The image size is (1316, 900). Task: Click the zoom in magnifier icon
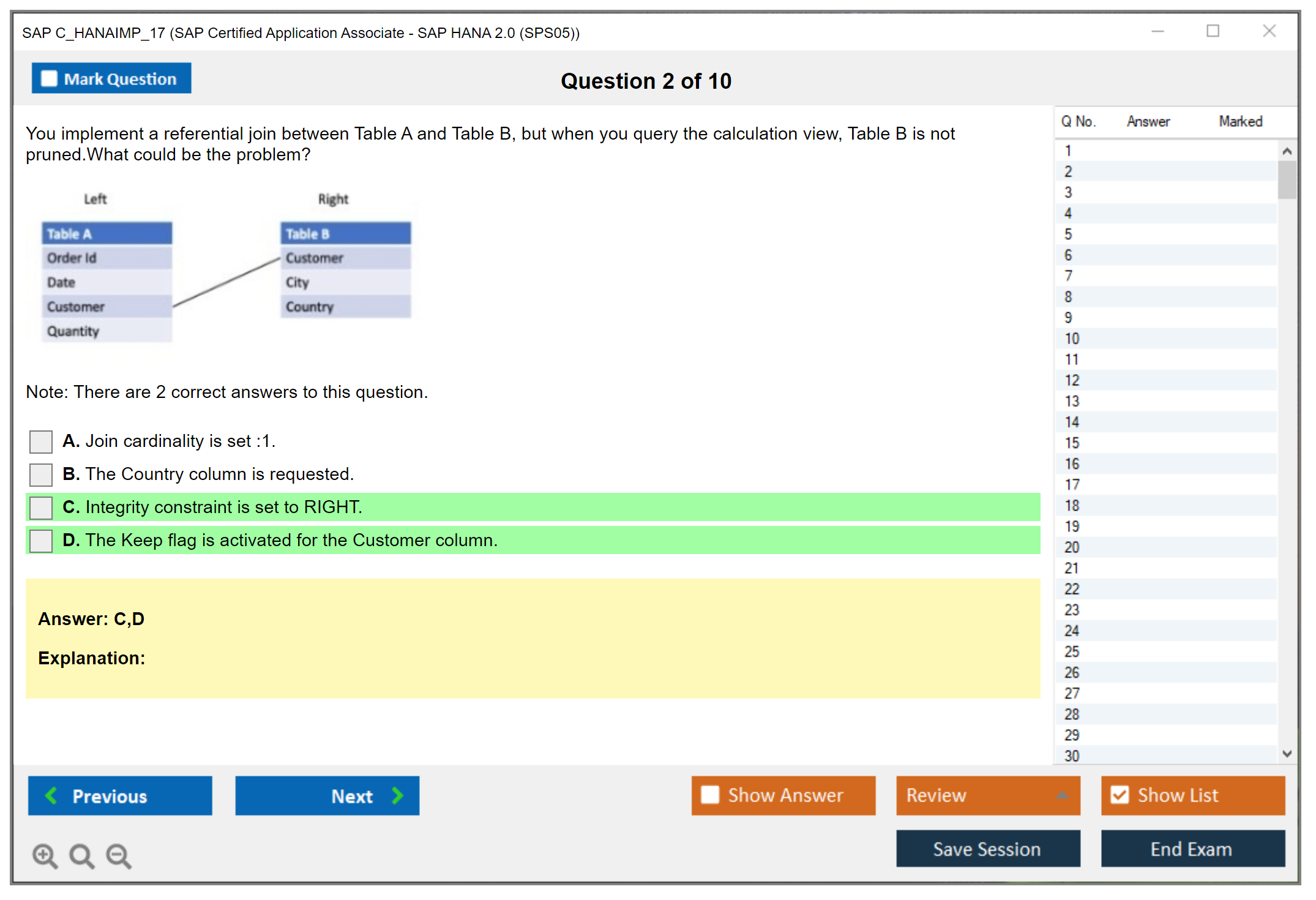(x=45, y=855)
